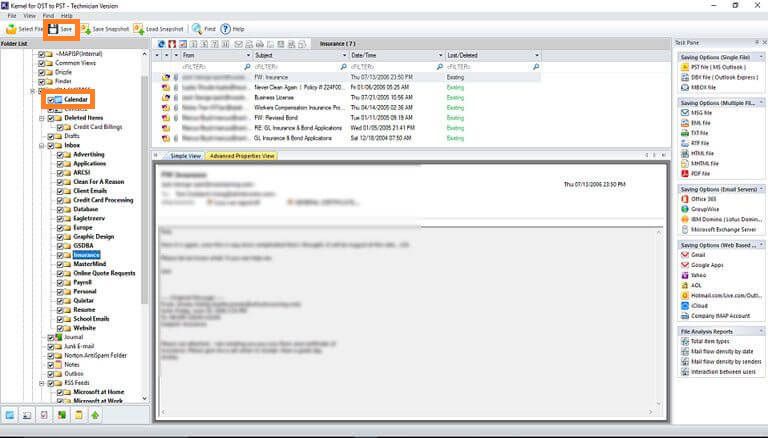Choose Google Apps saving option
This screenshot has height=438, width=768.
(702, 265)
